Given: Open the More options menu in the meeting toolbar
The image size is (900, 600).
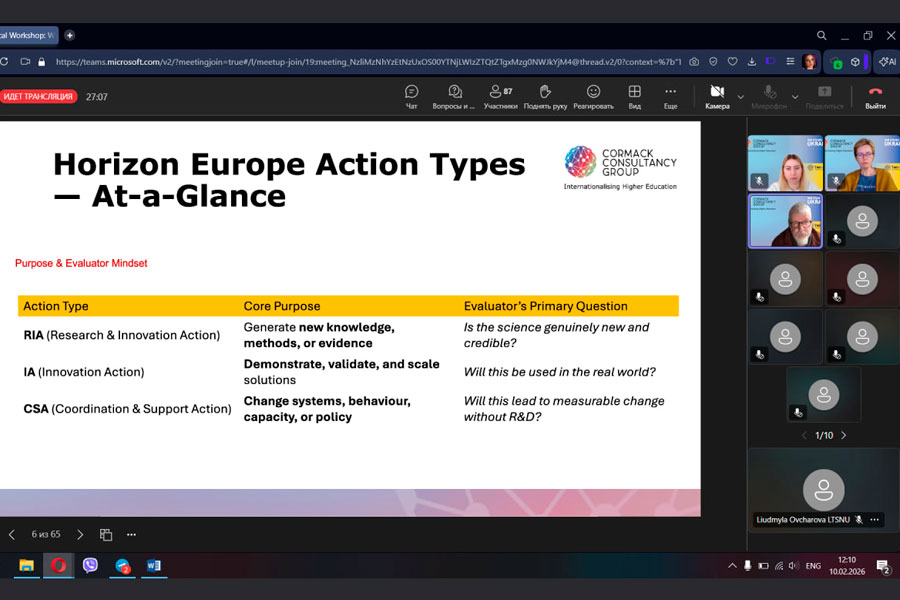Looking at the screenshot, I should (x=670, y=96).
